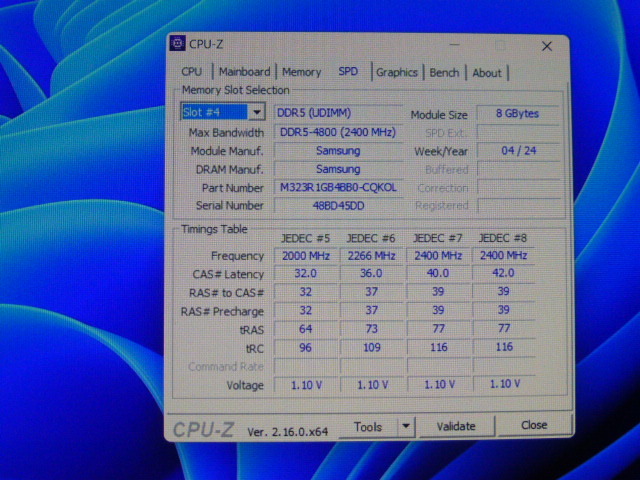
Task: Click the tRC value 96
Action: pos(306,348)
